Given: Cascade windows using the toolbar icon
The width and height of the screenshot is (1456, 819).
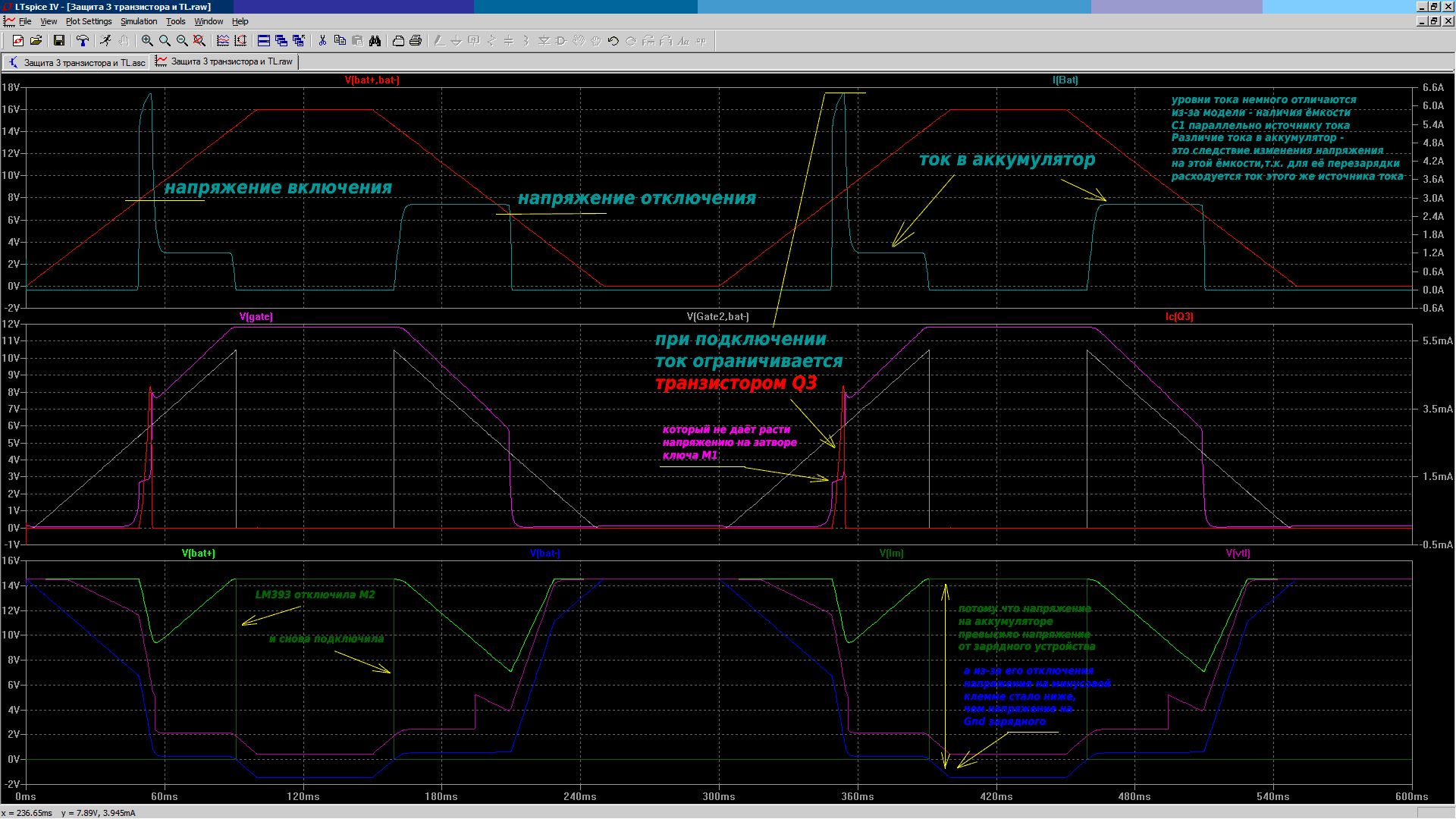Looking at the screenshot, I should coord(281,41).
